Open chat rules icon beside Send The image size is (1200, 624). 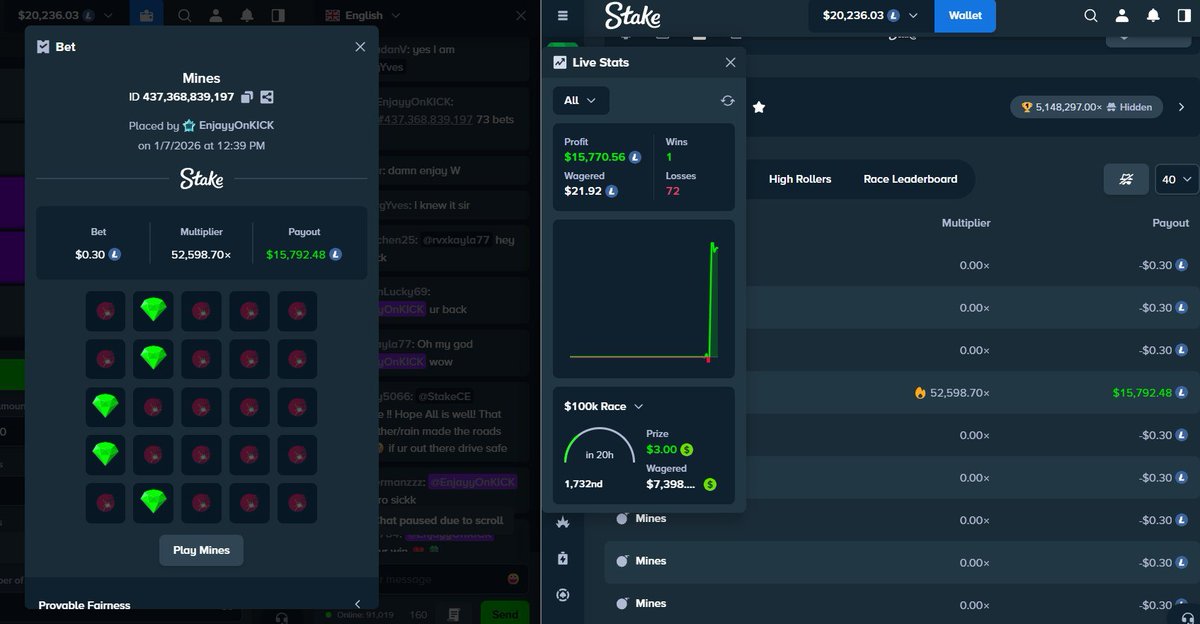(x=454, y=614)
